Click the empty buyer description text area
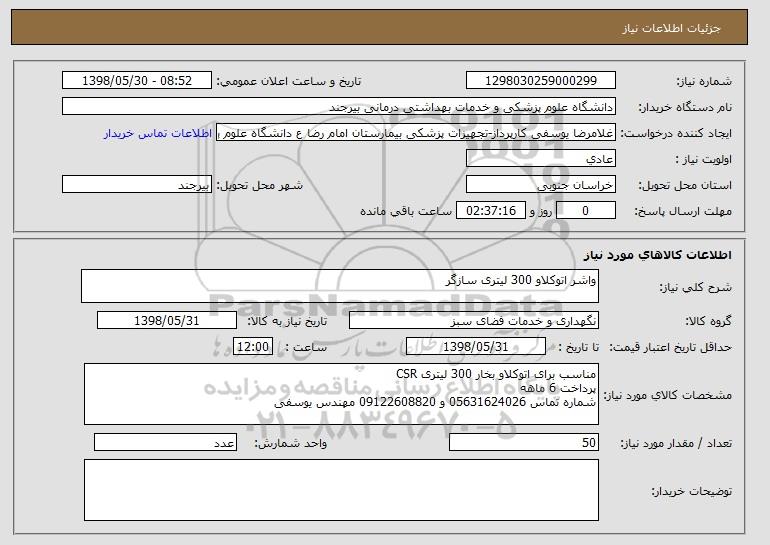 pyautogui.click(x=341, y=490)
